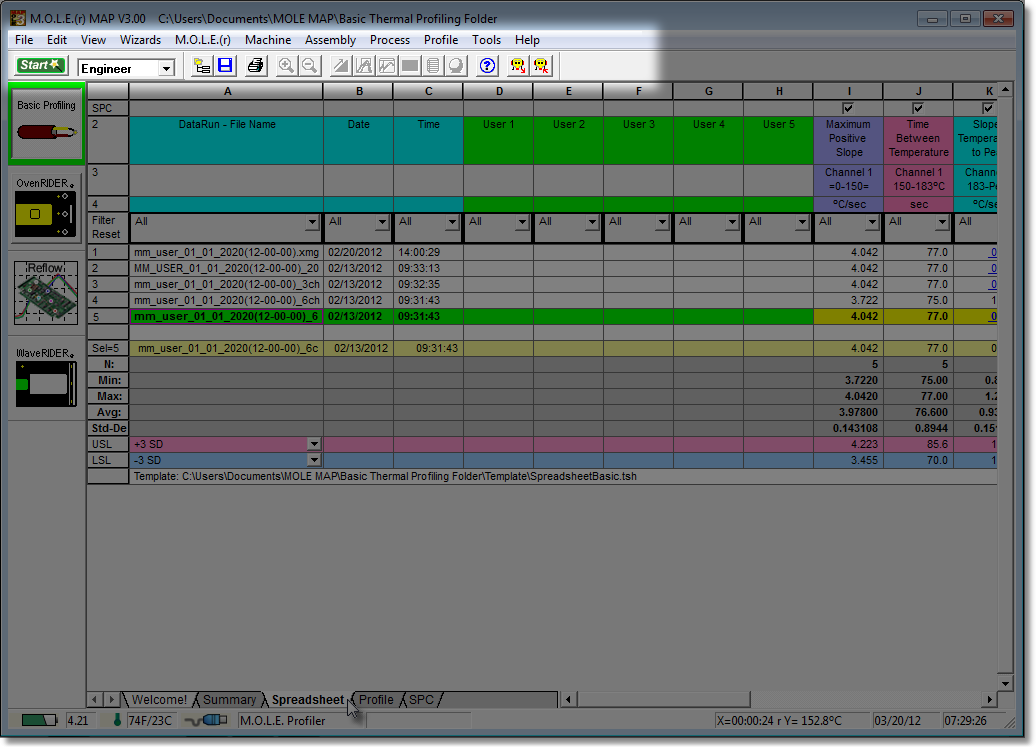Select file mm_user_01_01_2020(12-00-00).xmg row

click(x=226, y=252)
